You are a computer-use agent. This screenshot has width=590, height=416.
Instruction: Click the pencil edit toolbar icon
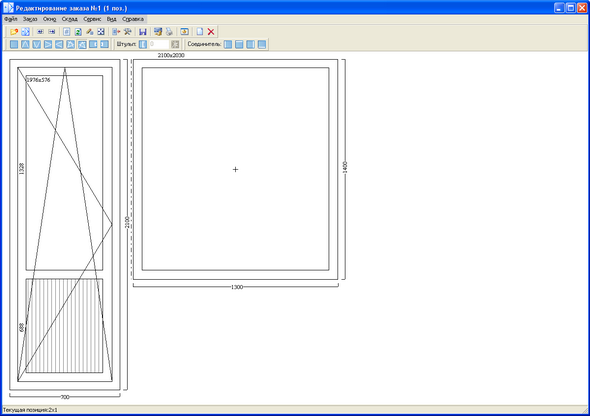point(89,32)
